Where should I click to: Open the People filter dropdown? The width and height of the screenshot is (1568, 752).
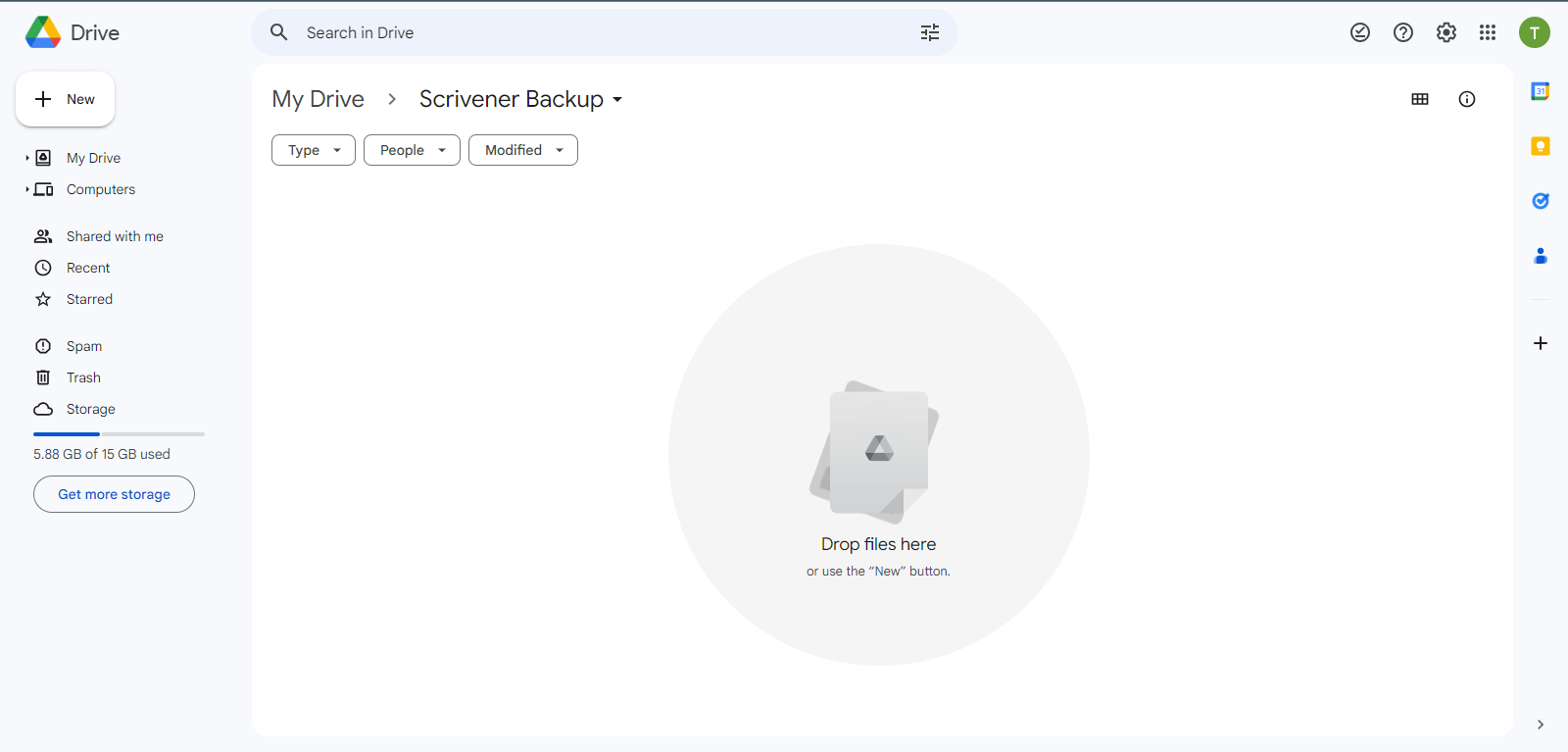tap(412, 150)
